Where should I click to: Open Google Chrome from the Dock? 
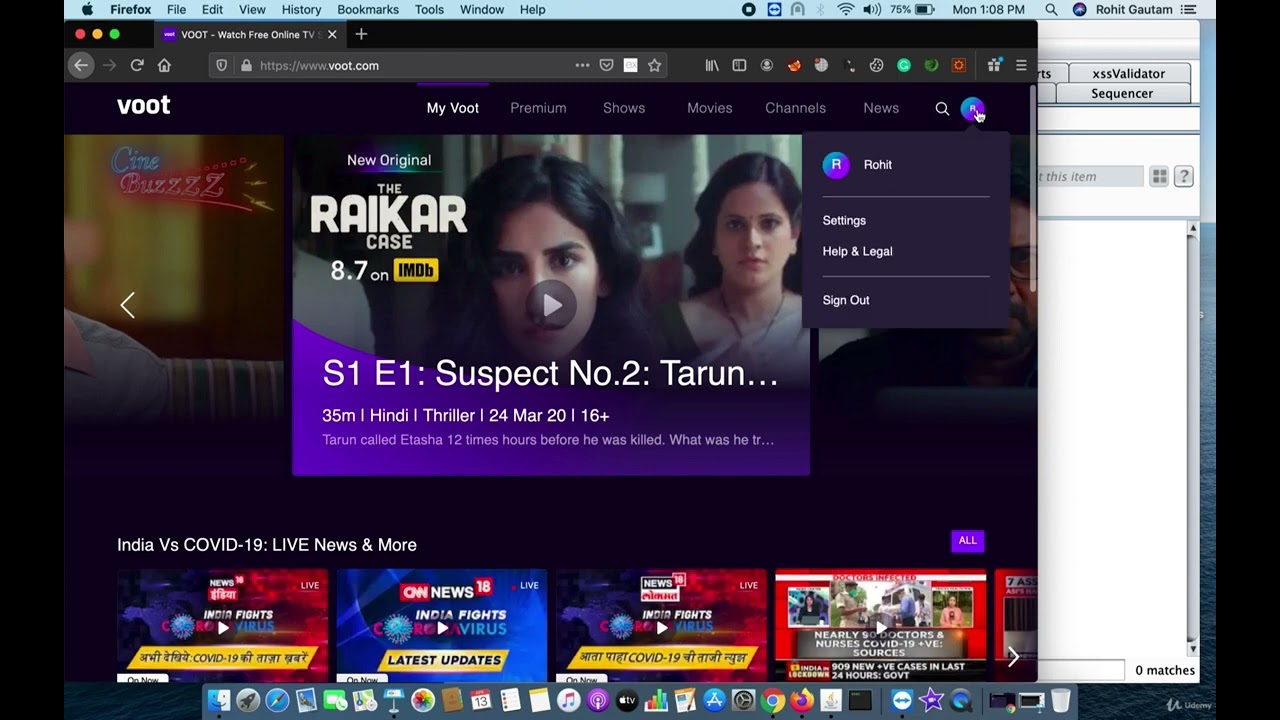coord(772,700)
